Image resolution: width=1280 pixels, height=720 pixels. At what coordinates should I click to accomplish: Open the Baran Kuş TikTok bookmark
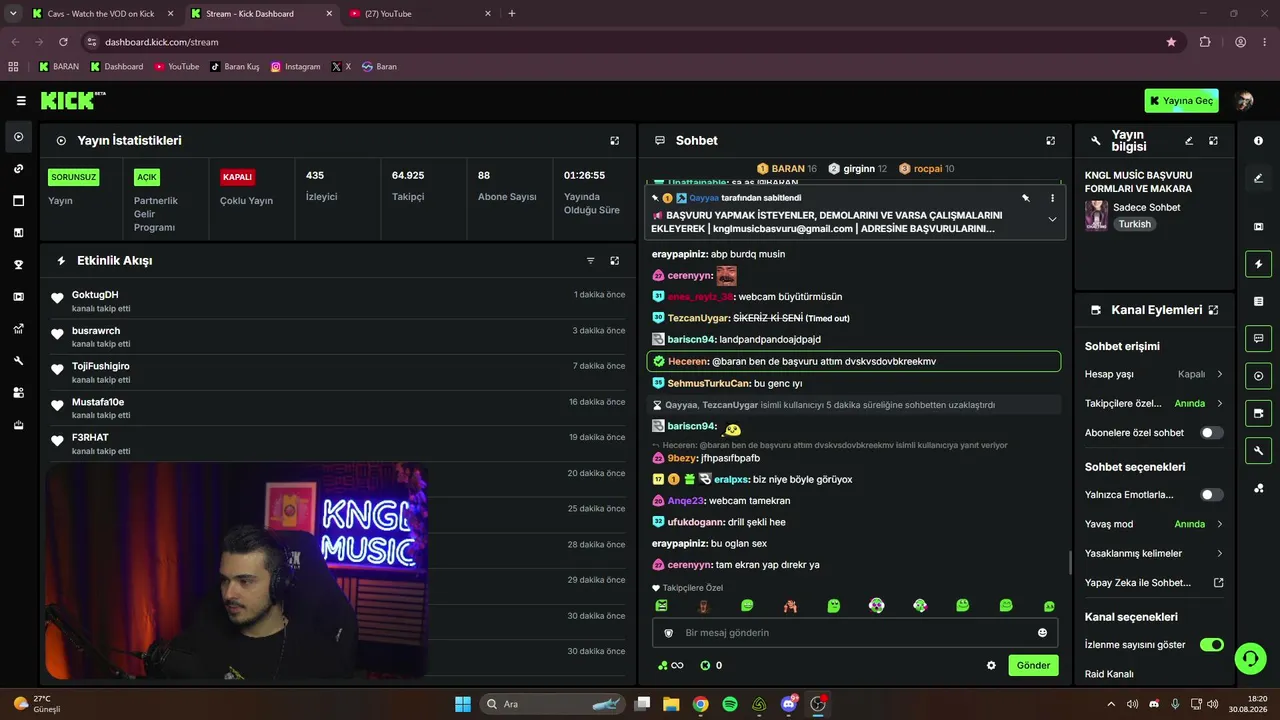tap(235, 67)
